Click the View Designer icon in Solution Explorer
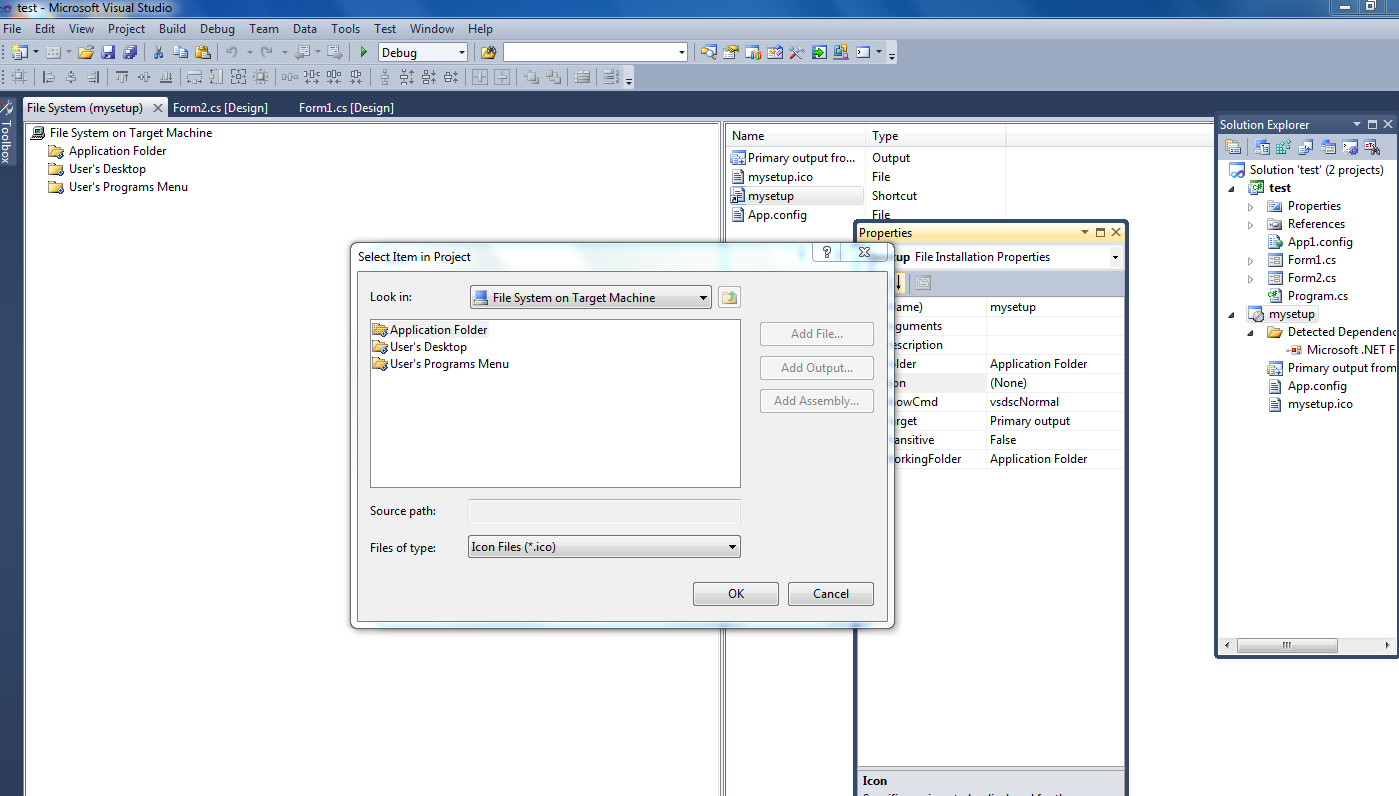 click(1327, 147)
